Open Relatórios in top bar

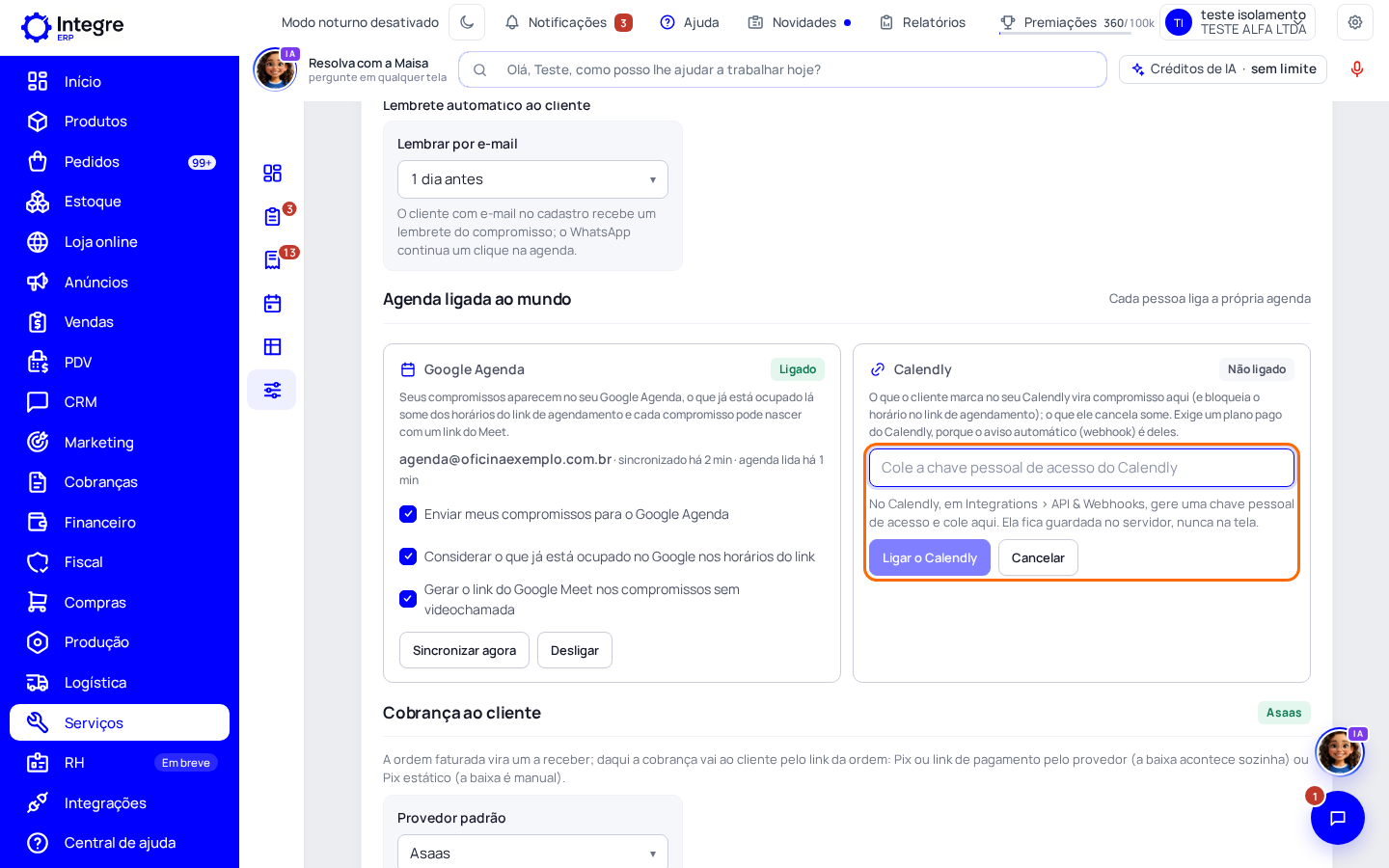[922, 22]
